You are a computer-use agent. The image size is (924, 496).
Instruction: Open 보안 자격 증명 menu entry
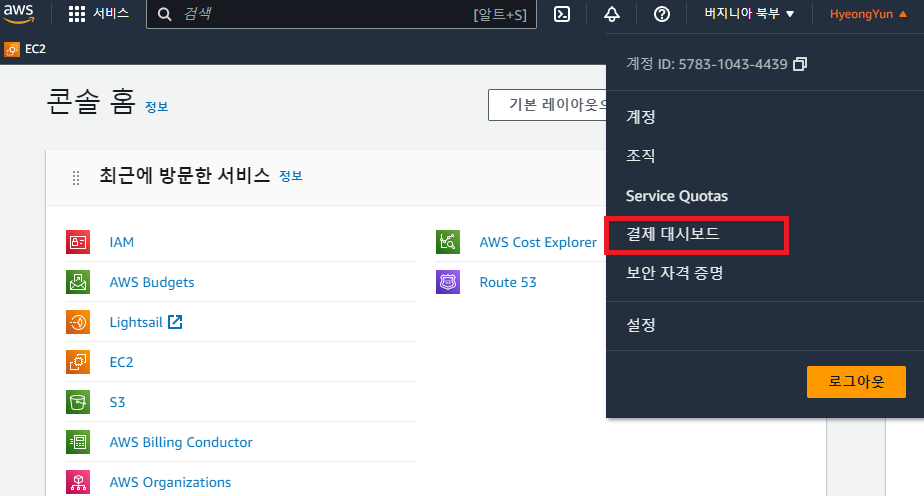point(675,273)
